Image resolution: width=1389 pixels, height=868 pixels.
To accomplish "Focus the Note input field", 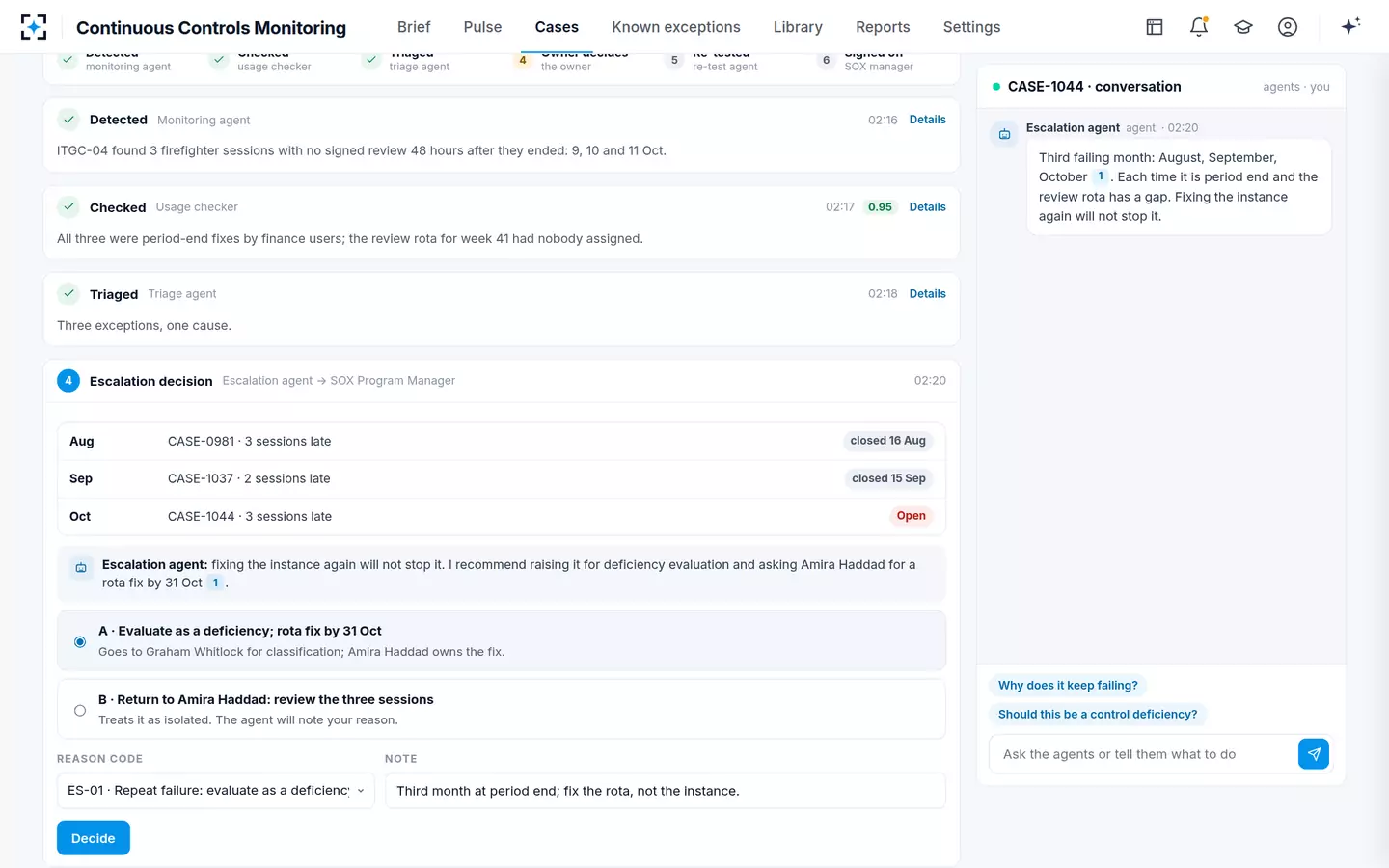I will coord(666,791).
